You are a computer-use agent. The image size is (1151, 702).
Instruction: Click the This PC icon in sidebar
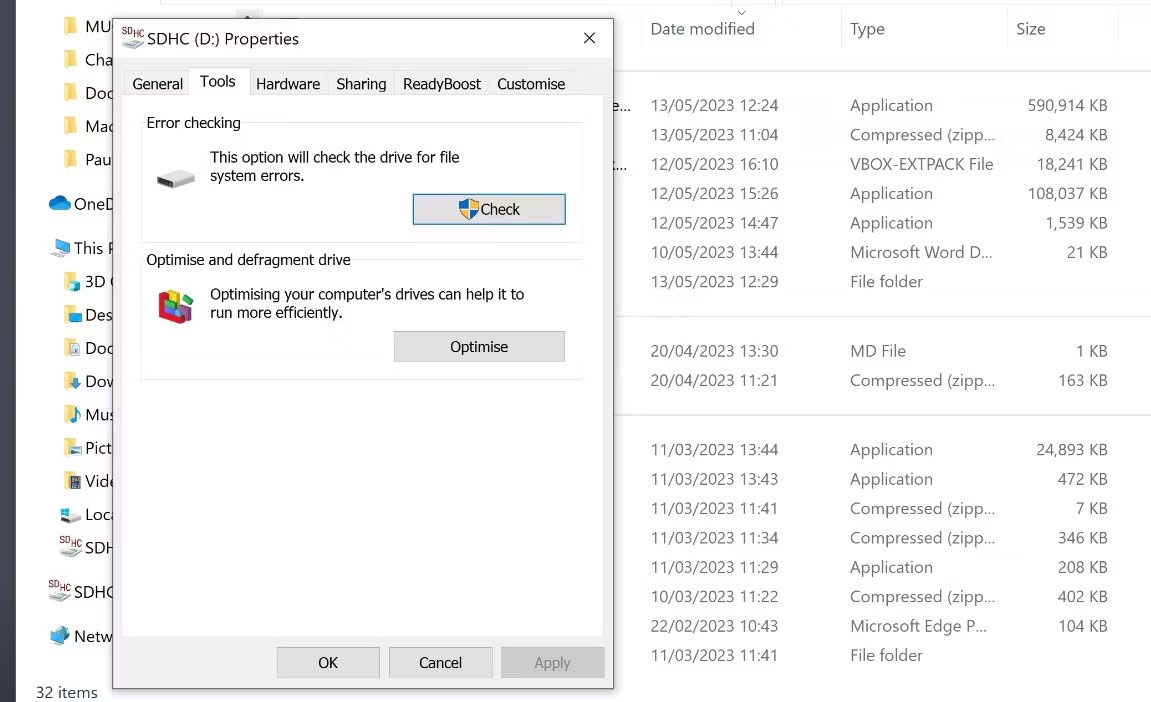point(60,248)
